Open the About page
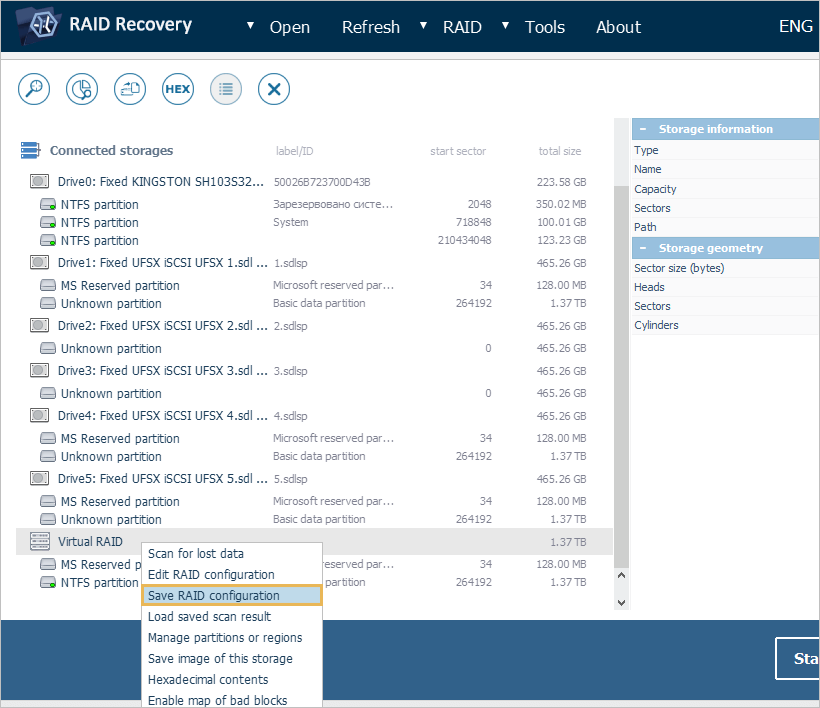This screenshot has width=820, height=708. pyautogui.click(x=618, y=27)
